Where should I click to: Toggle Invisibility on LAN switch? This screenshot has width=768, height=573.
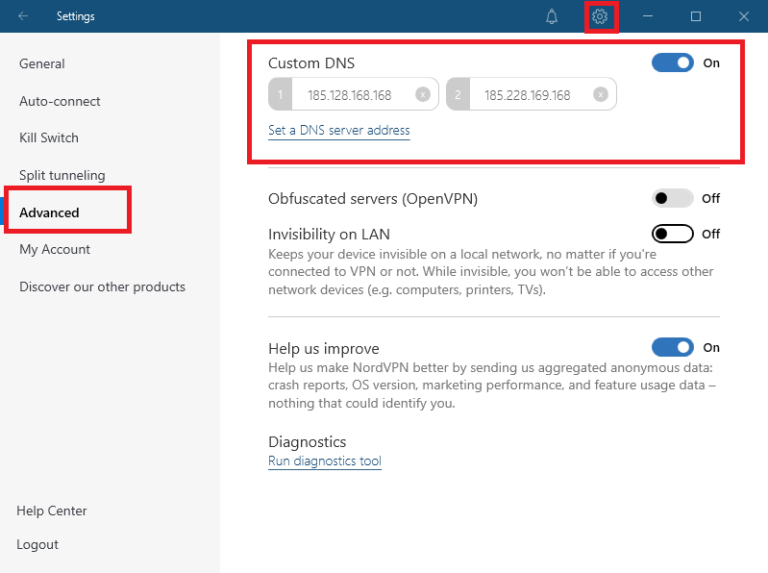point(672,234)
